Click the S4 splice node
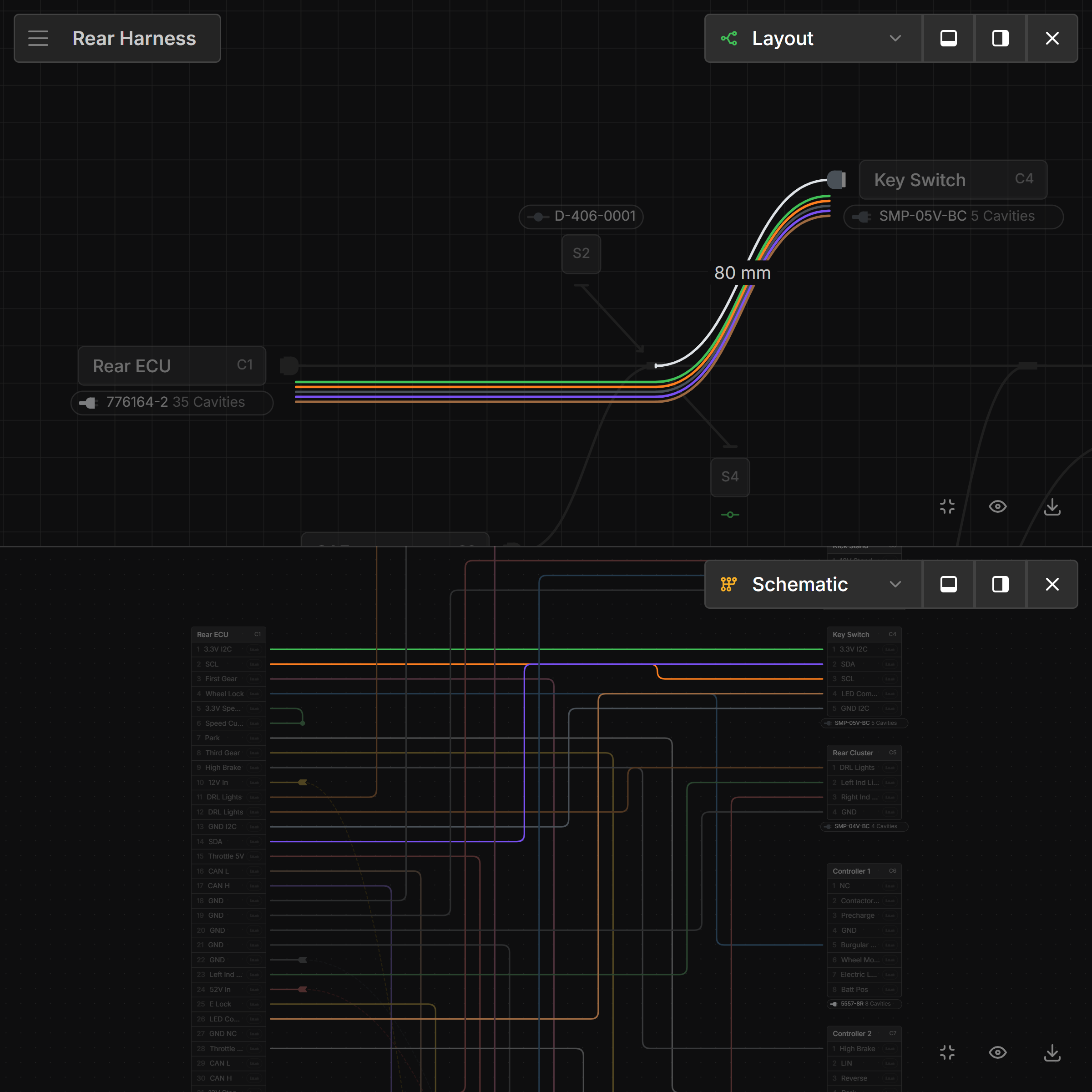The image size is (1092, 1092). click(730, 476)
